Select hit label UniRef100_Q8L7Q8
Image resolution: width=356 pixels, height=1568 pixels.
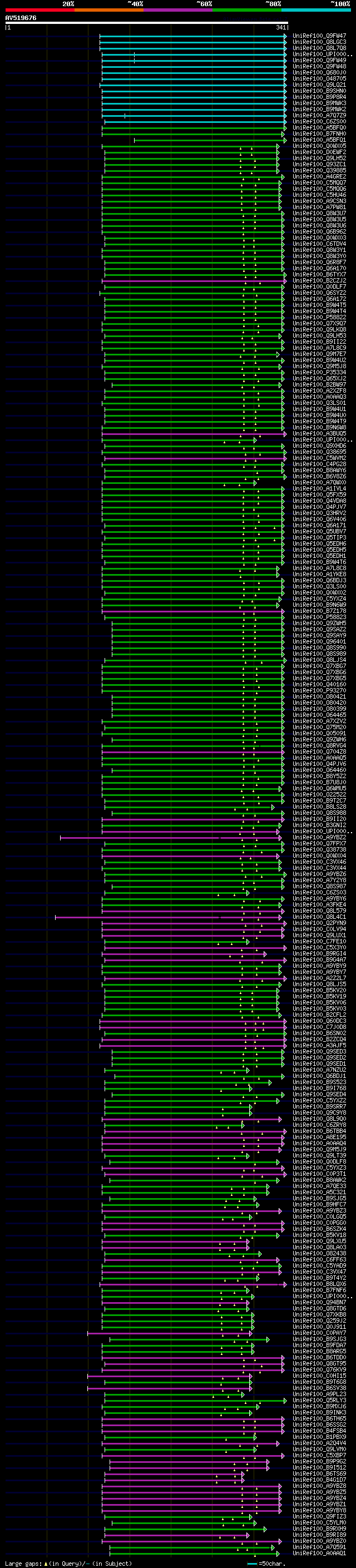pos(319,48)
